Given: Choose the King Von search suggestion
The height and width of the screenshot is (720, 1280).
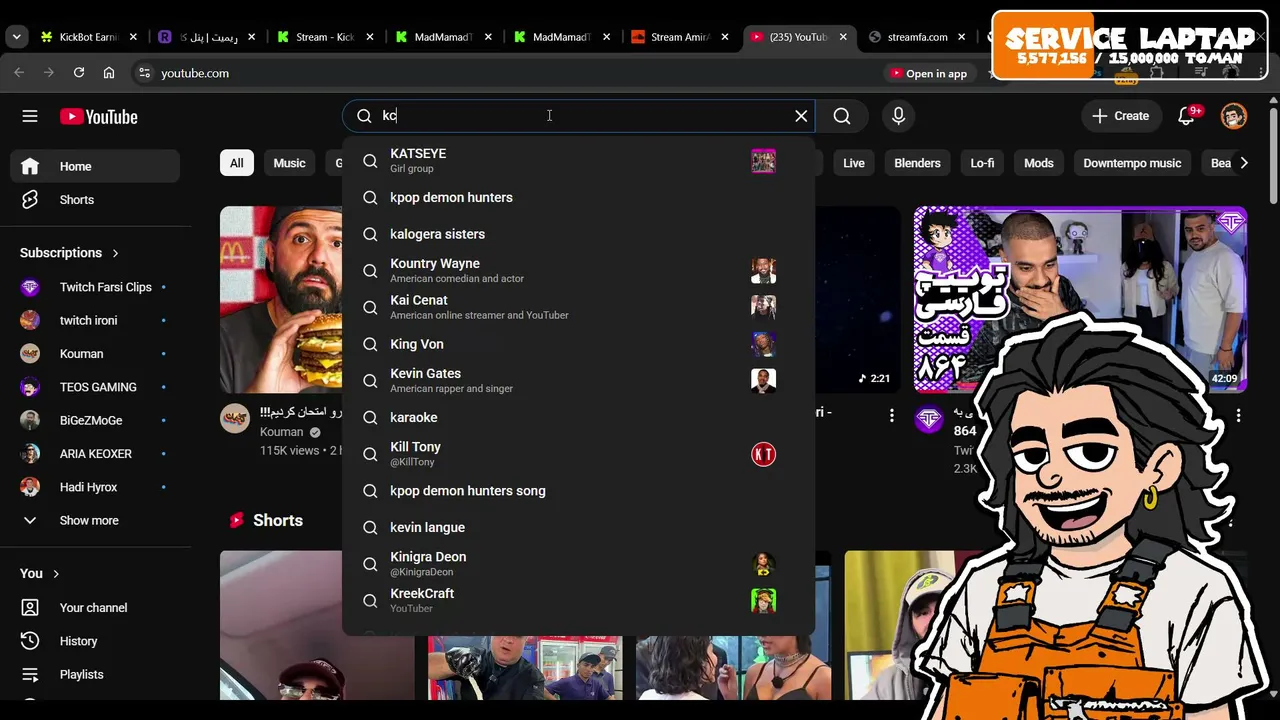Looking at the screenshot, I should [x=578, y=344].
